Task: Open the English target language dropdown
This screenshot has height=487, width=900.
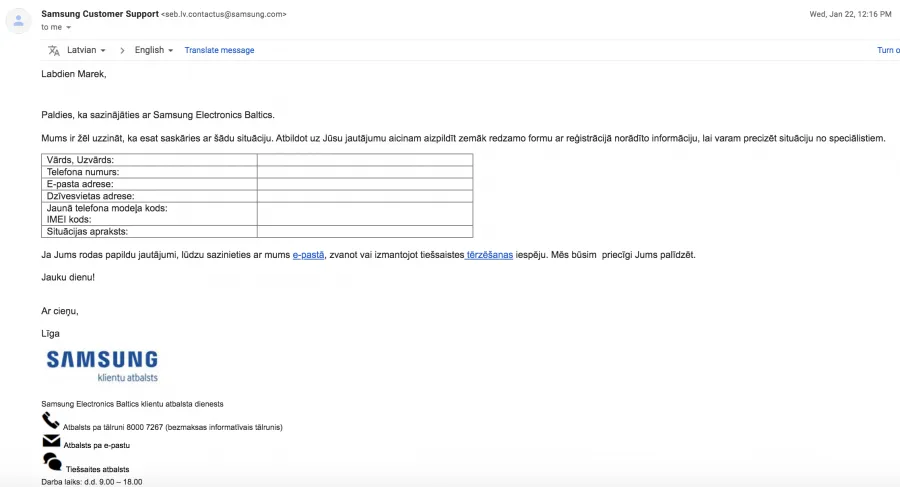Action: point(153,50)
